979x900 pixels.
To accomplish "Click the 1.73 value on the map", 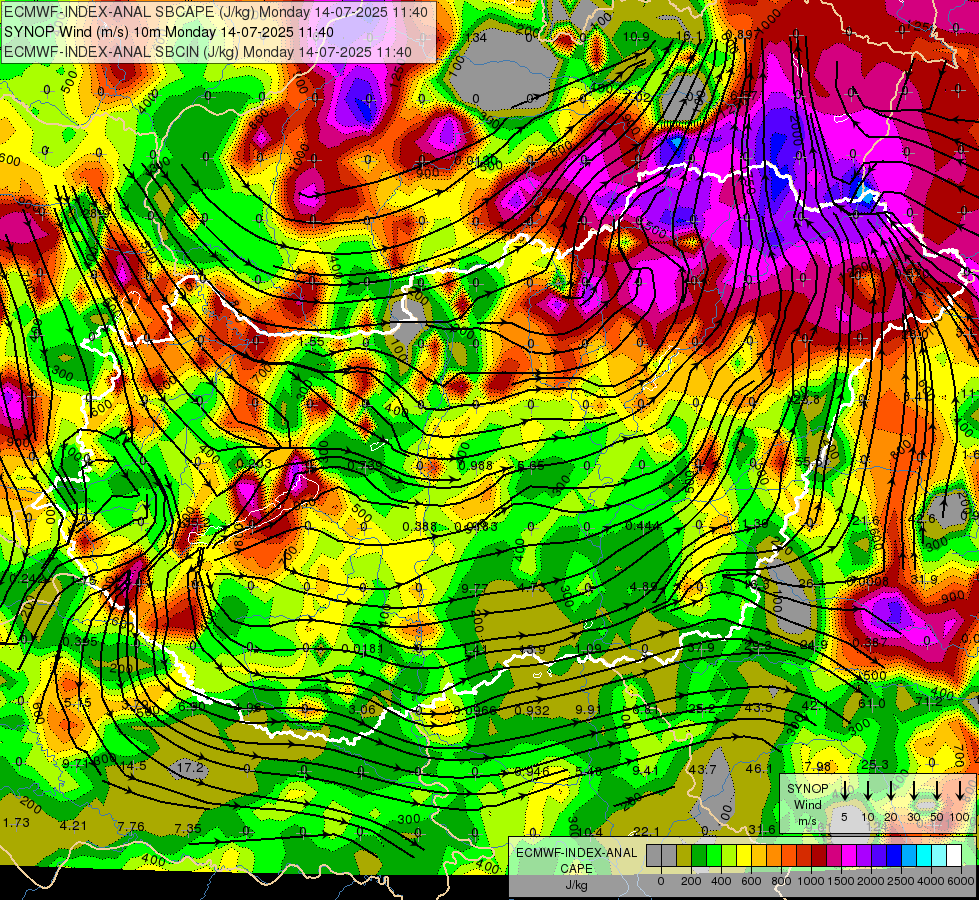I will (x=16, y=823).
